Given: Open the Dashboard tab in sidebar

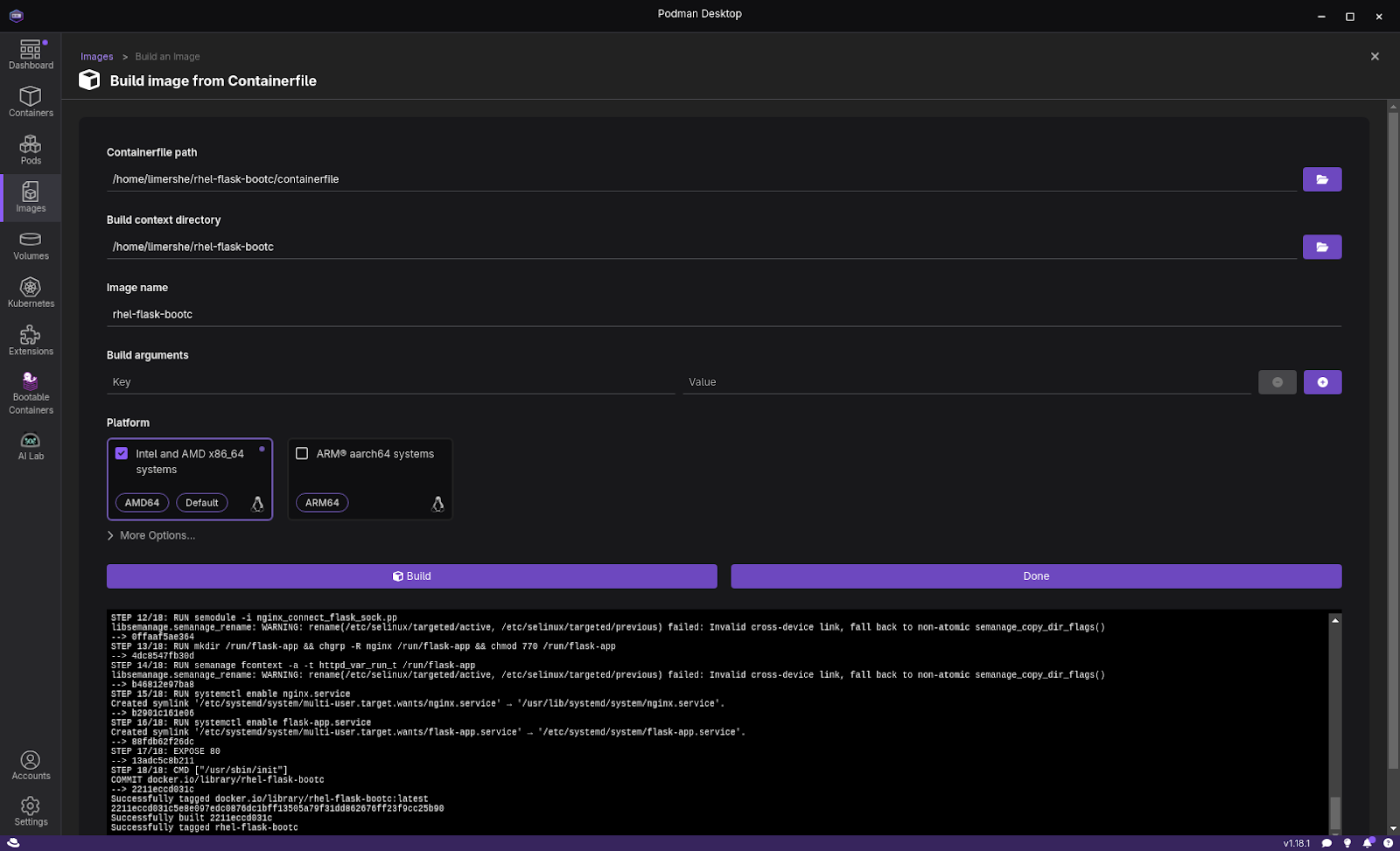Looking at the screenshot, I should coord(31,54).
